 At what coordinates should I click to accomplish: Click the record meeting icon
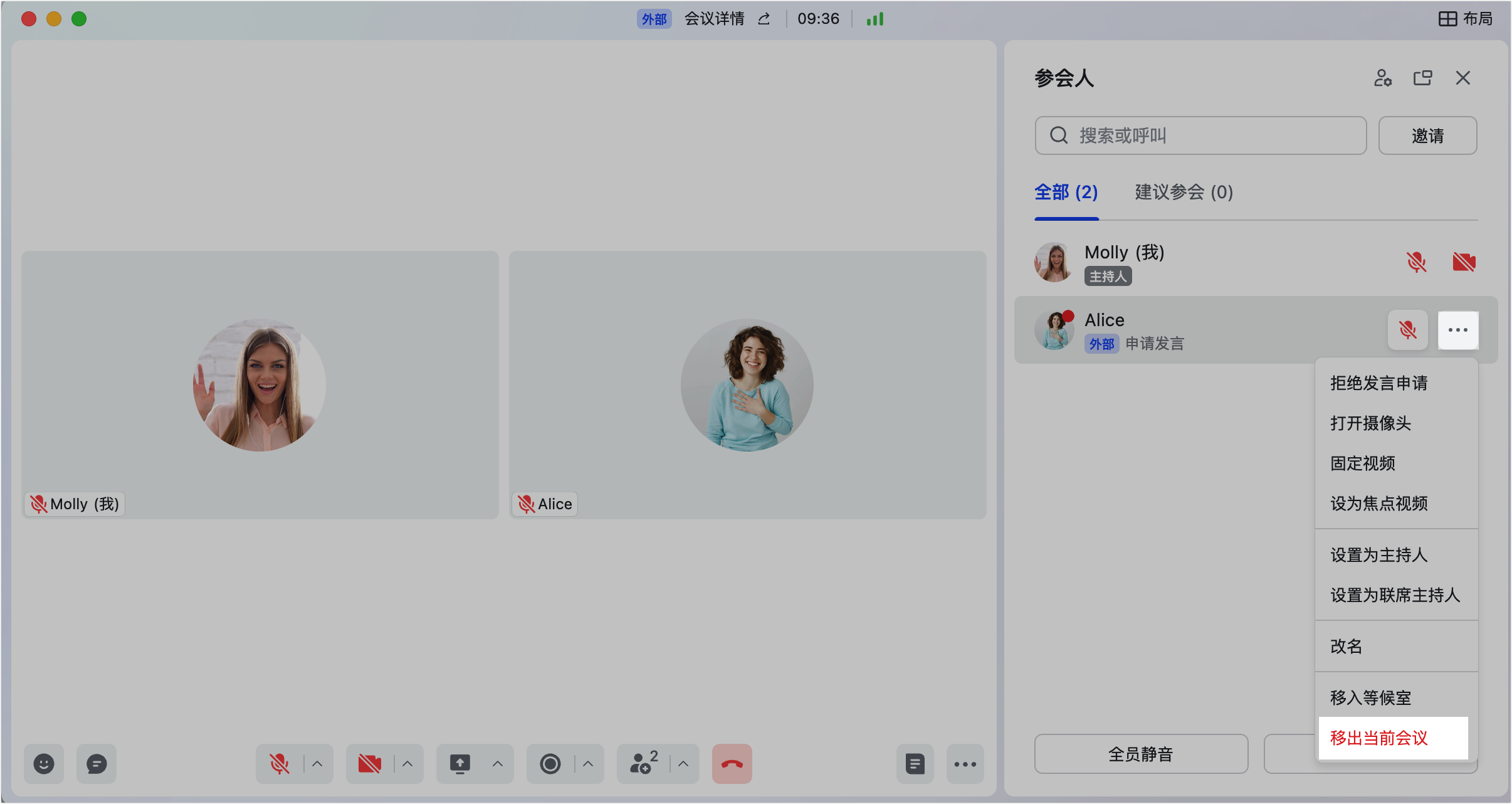550,764
